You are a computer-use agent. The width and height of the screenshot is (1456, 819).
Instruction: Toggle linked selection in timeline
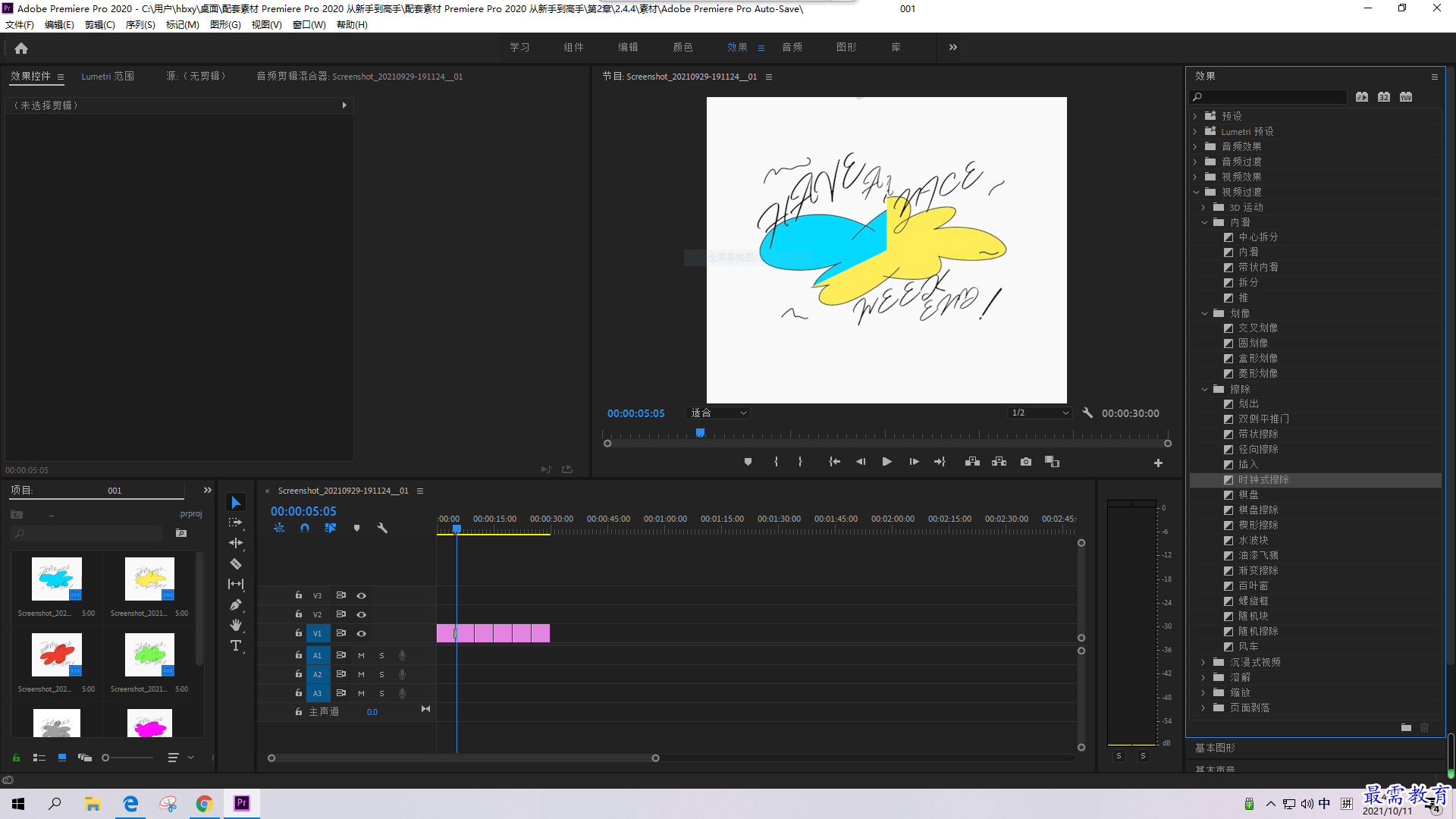pyautogui.click(x=331, y=528)
